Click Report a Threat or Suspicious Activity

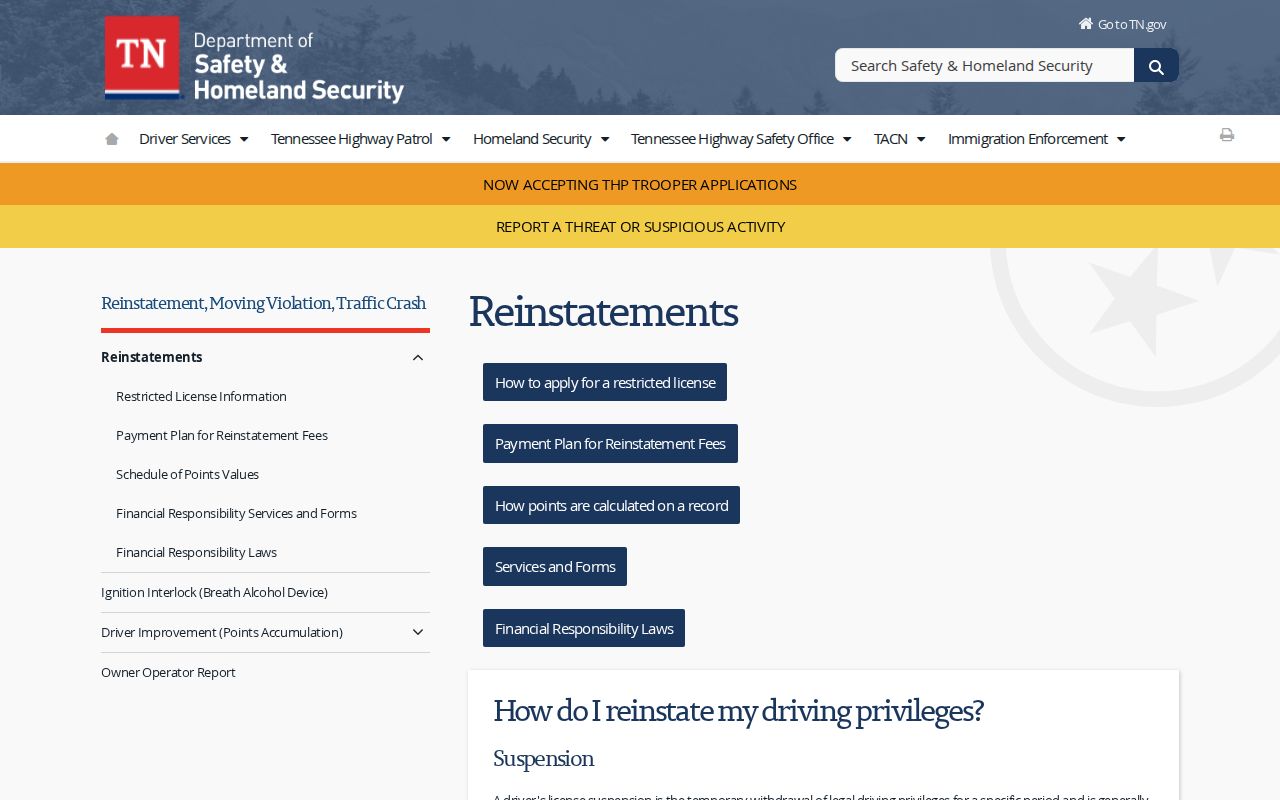tap(640, 227)
